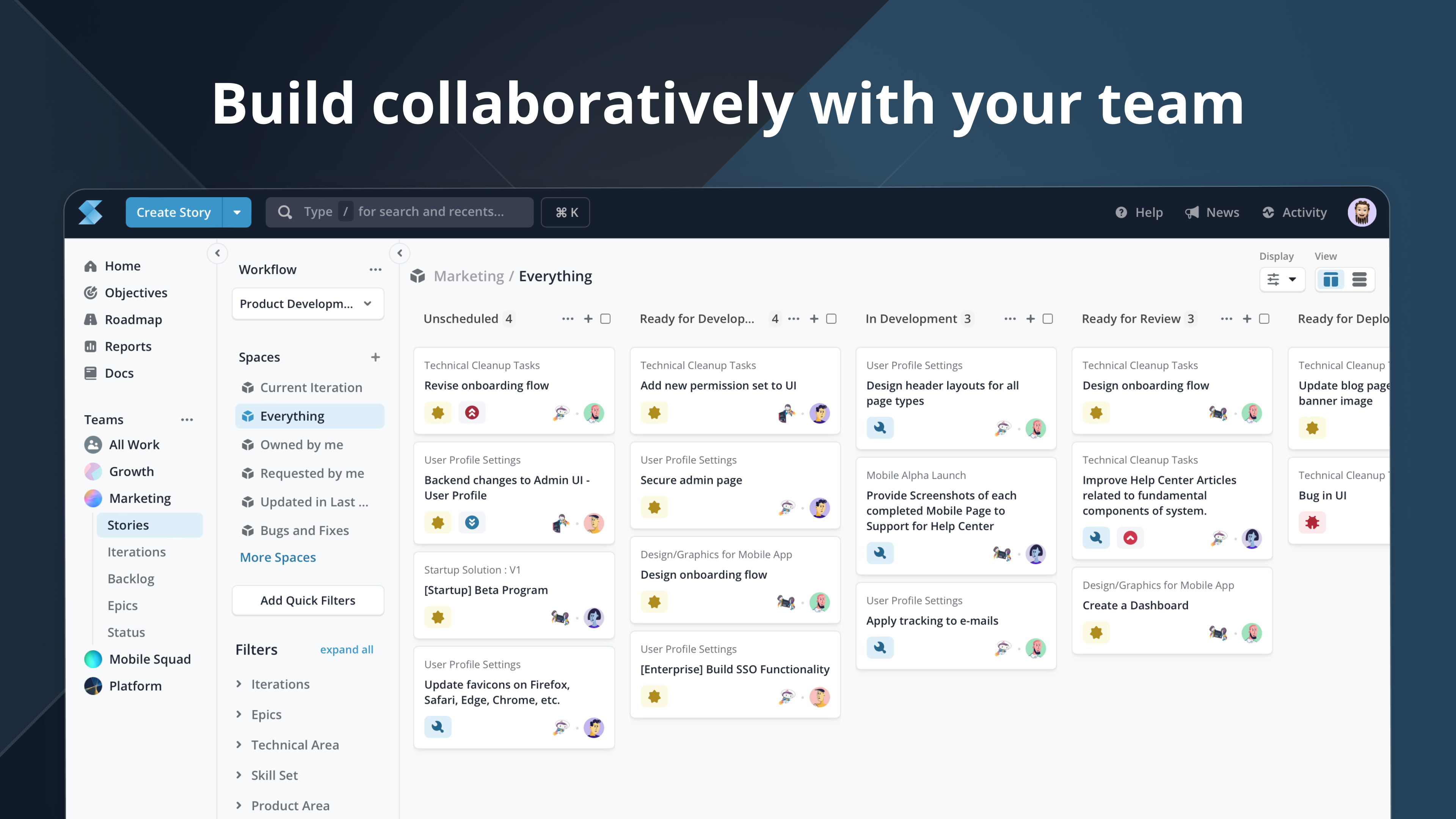Click the search and recents field
This screenshot has width=1456, height=819.
pos(400,212)
